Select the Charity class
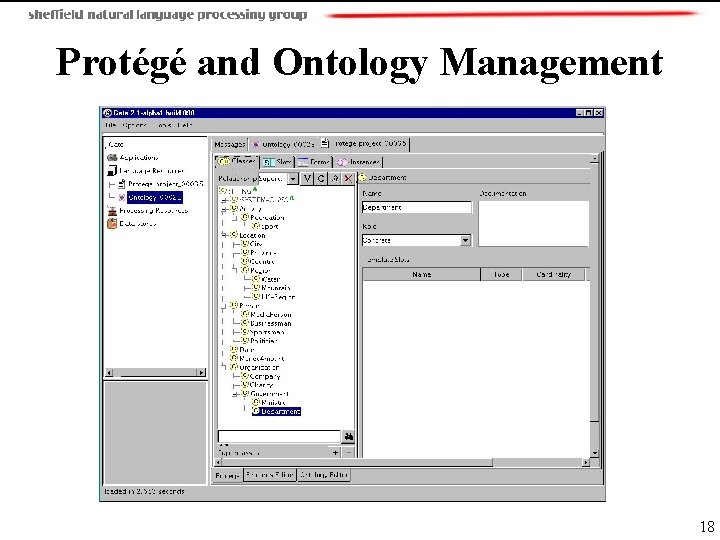 click(x=262, y=385)
